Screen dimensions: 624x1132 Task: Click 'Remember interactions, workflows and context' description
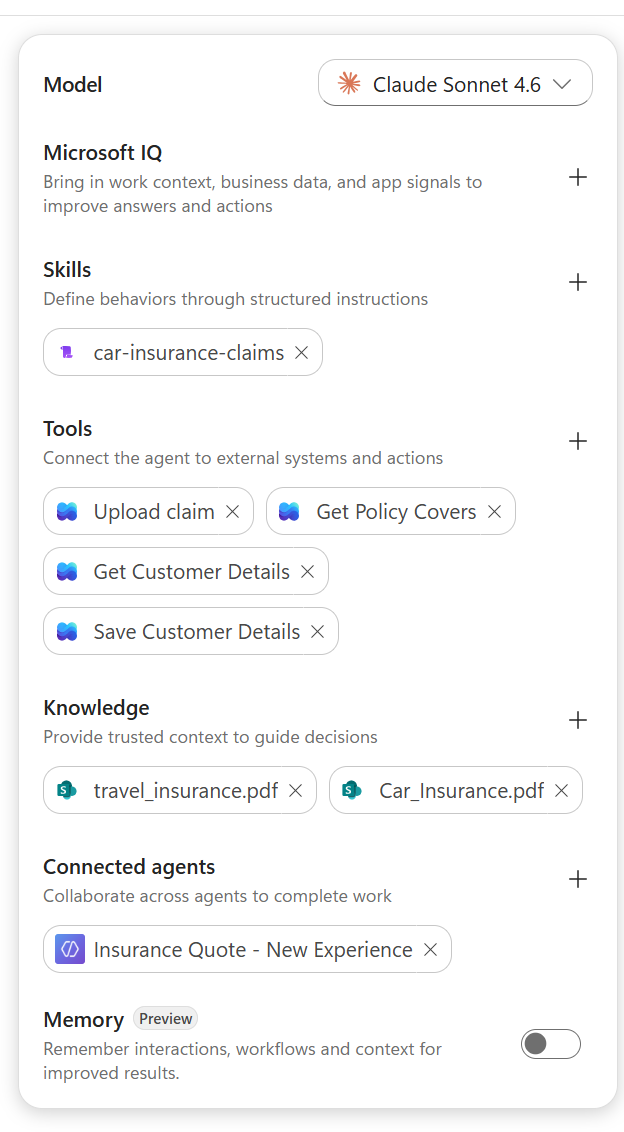click(x=242, y=1061)
